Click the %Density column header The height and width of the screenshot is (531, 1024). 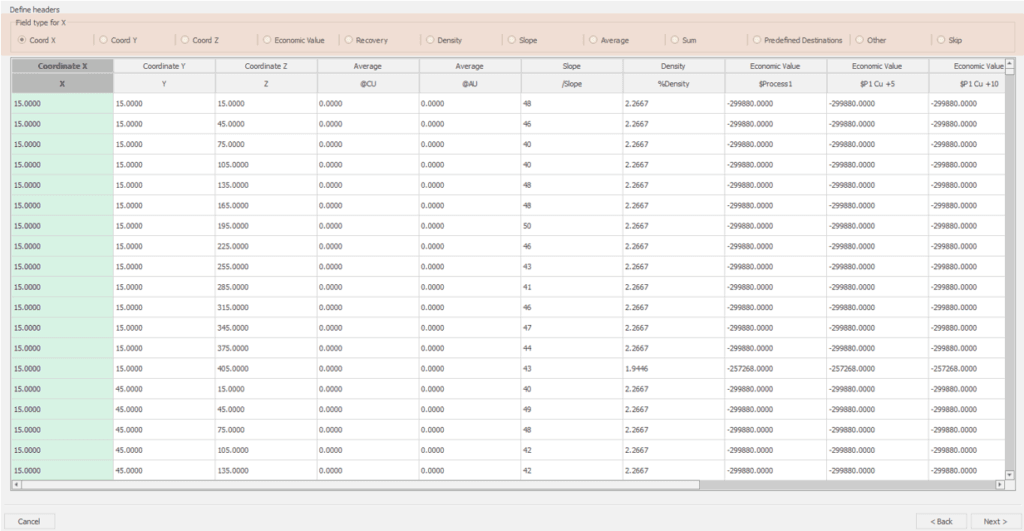673,84
